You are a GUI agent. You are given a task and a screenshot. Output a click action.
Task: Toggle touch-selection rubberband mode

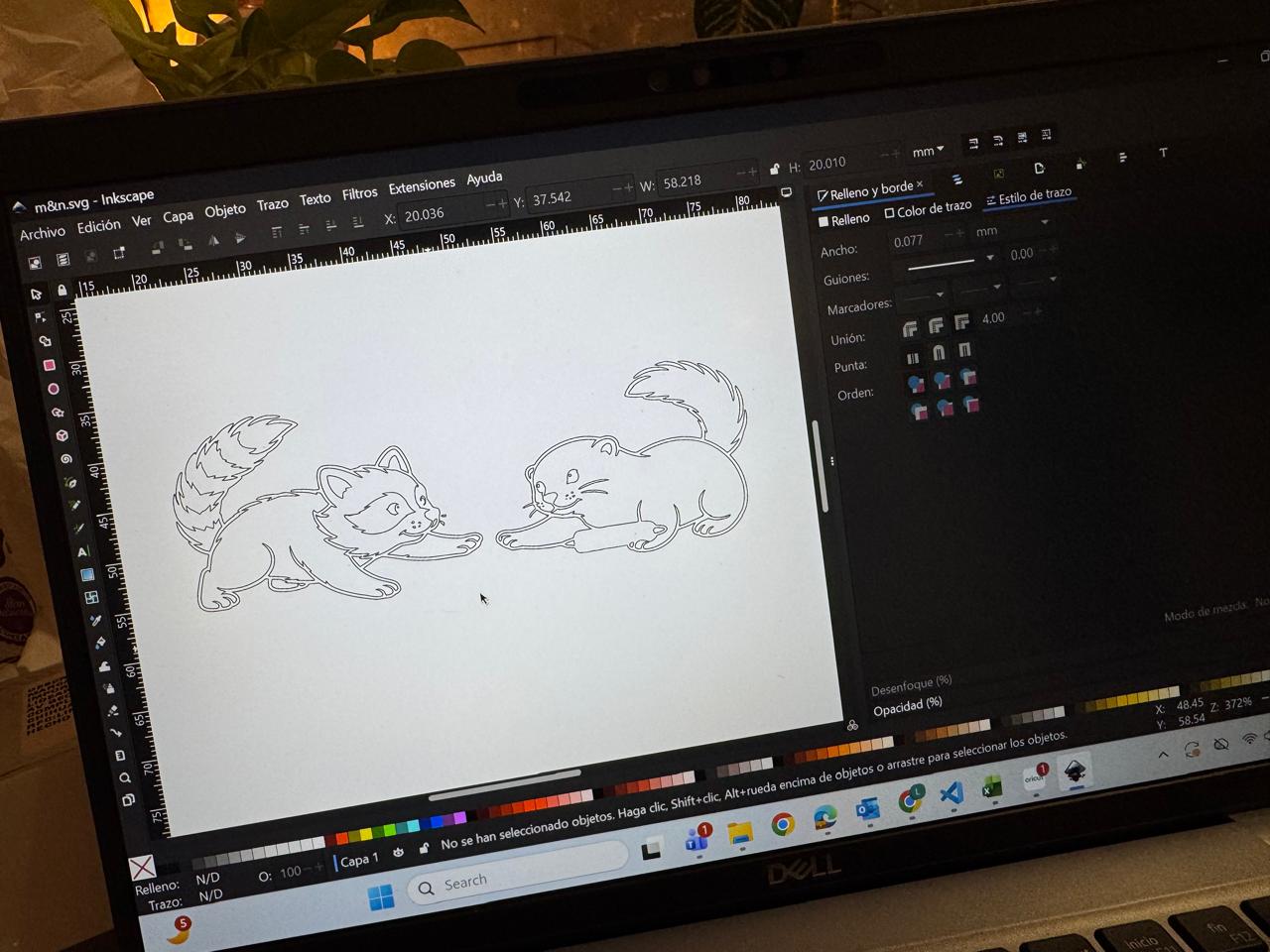(118, 254)
